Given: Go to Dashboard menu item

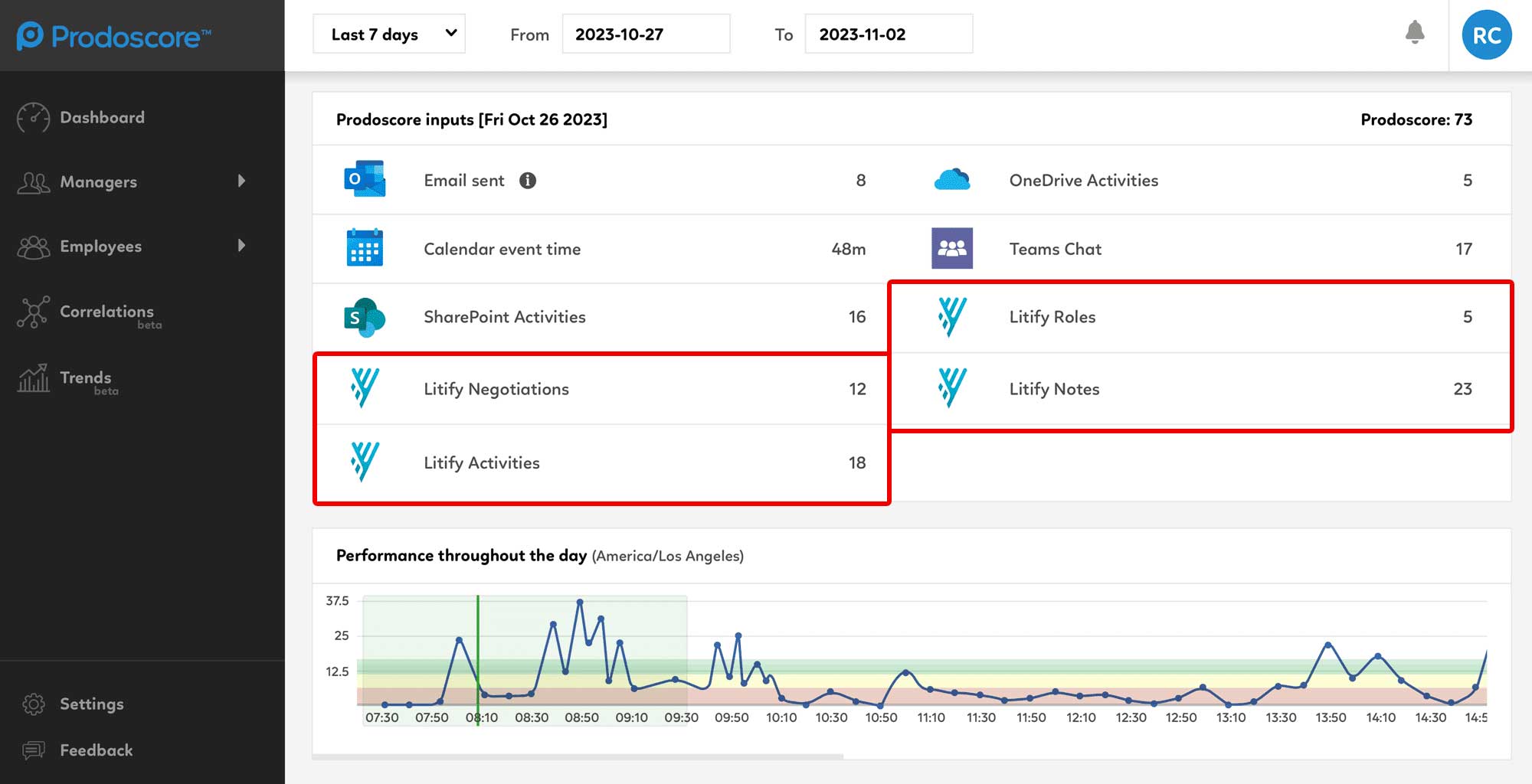Looking at the screenshot, I should coord(103,118).
